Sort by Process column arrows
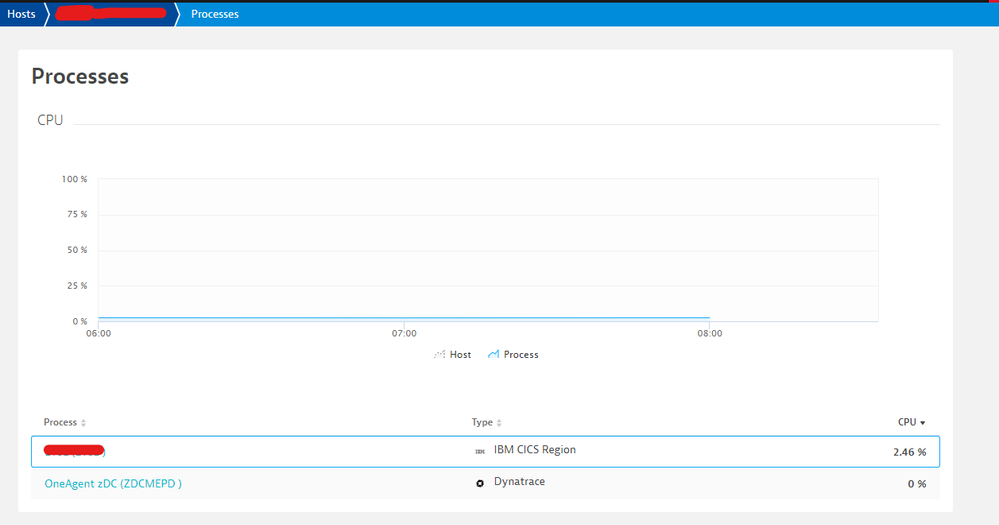Viewport: 999px width, 525px height. [x=84, y=423]
